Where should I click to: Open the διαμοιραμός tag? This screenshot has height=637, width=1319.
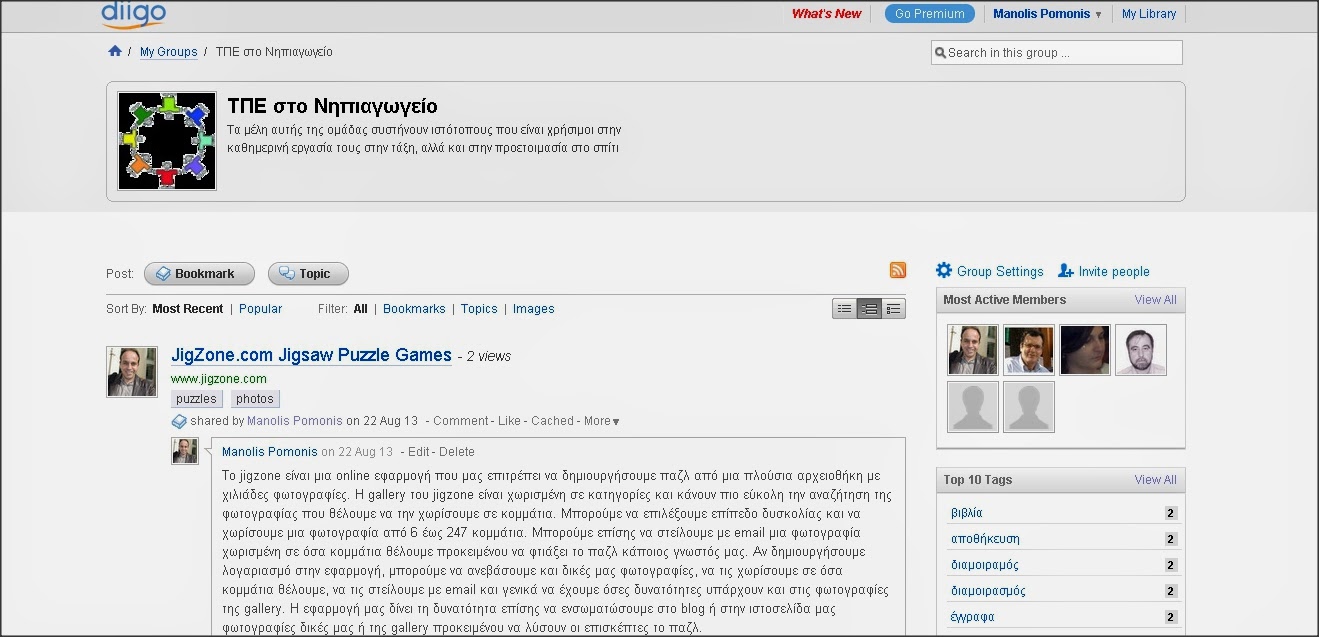985,565
